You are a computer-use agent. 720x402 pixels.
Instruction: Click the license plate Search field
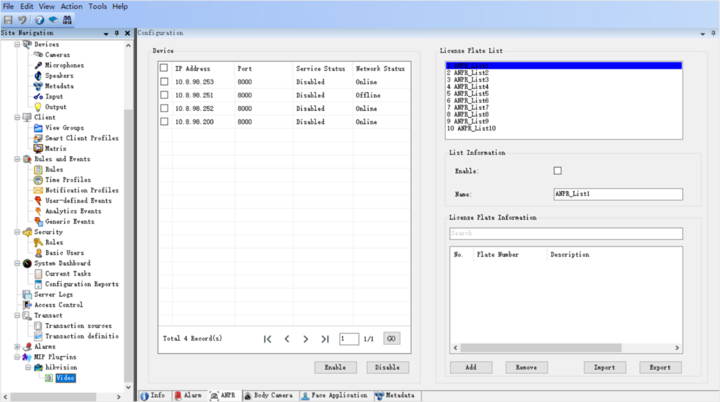(565, 234)
